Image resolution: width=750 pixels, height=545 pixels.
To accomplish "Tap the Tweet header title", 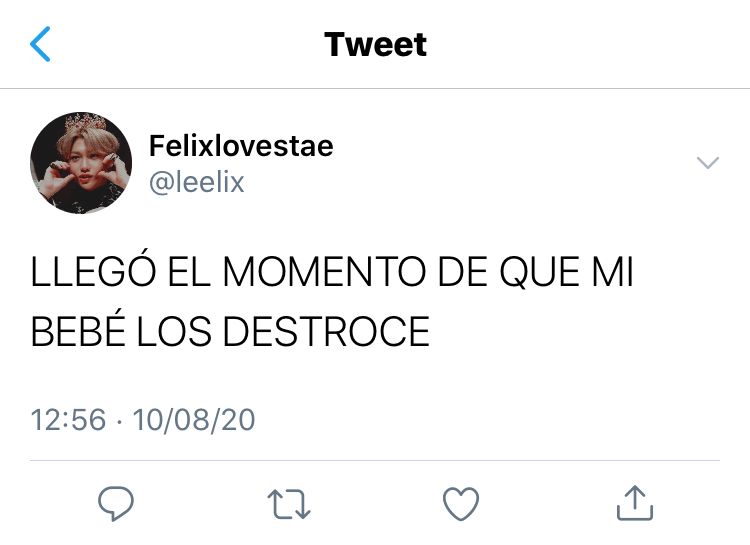I will (375, 44).
